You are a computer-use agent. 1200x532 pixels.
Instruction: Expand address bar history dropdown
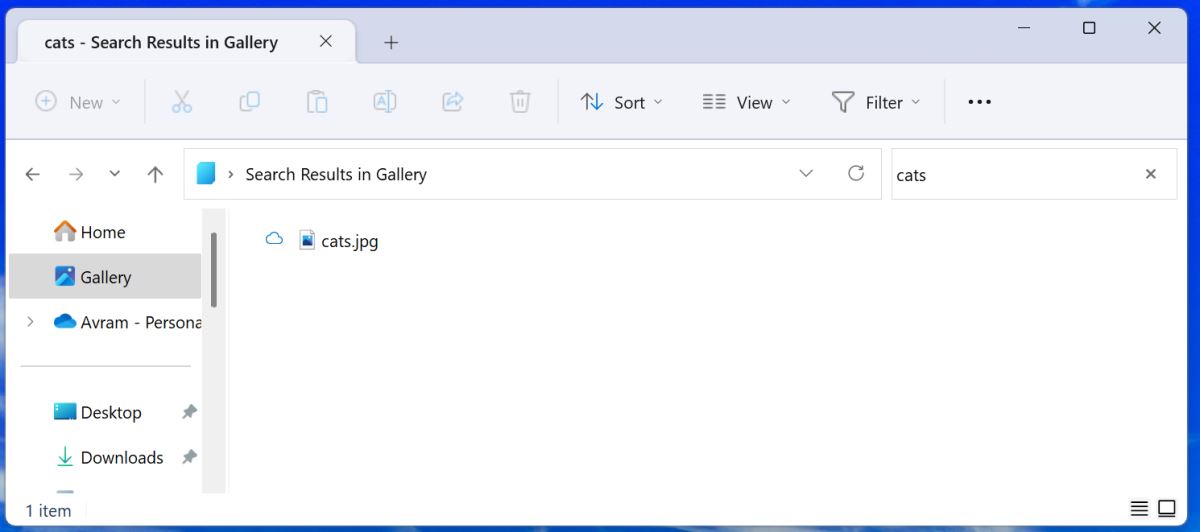(807, 174)
